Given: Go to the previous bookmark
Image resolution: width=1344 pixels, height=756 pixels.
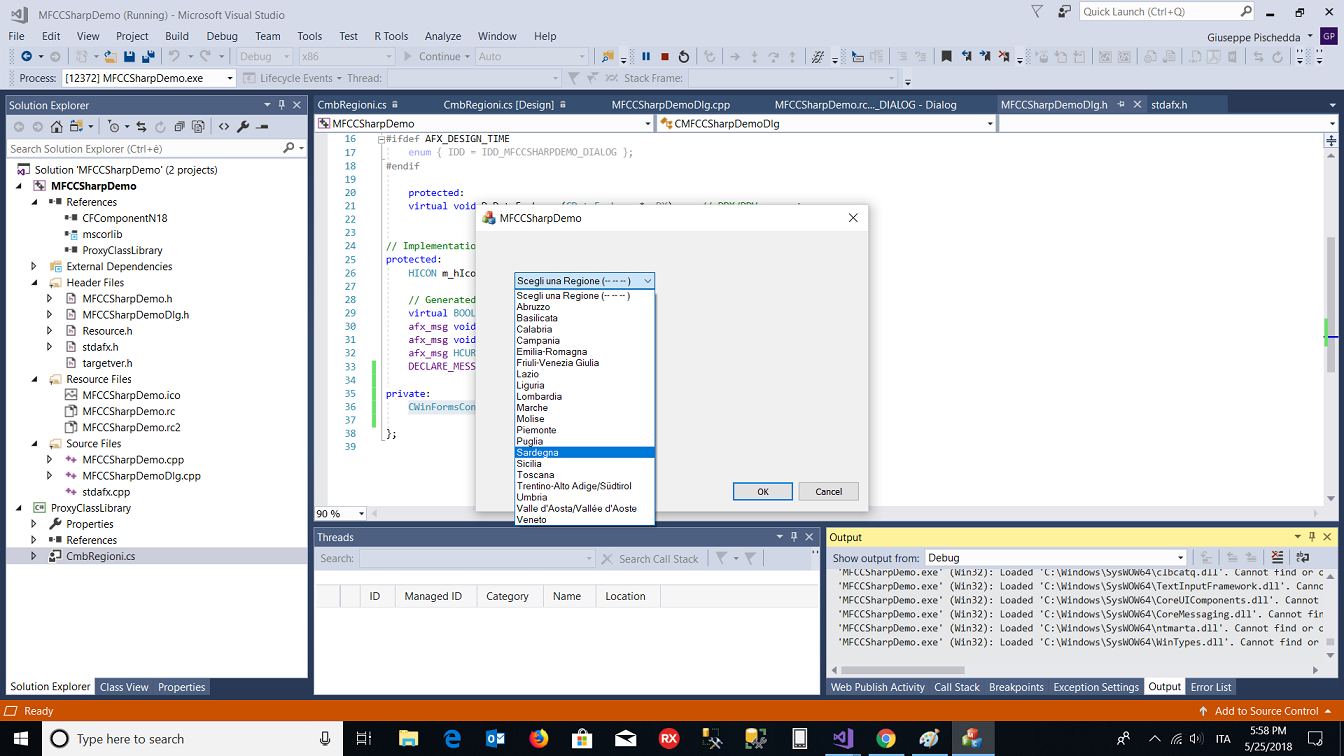Looking at the screenshot, I should click(966, 57).
